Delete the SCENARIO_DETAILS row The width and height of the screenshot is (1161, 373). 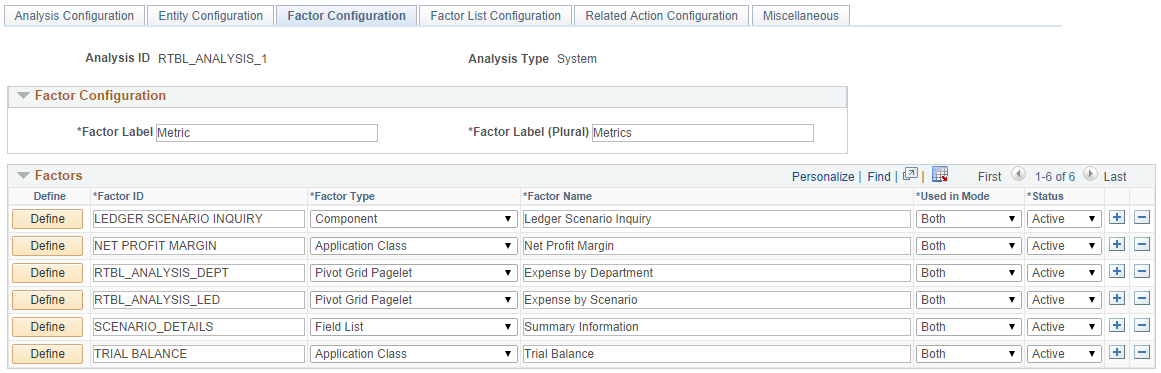[1142, 326]
